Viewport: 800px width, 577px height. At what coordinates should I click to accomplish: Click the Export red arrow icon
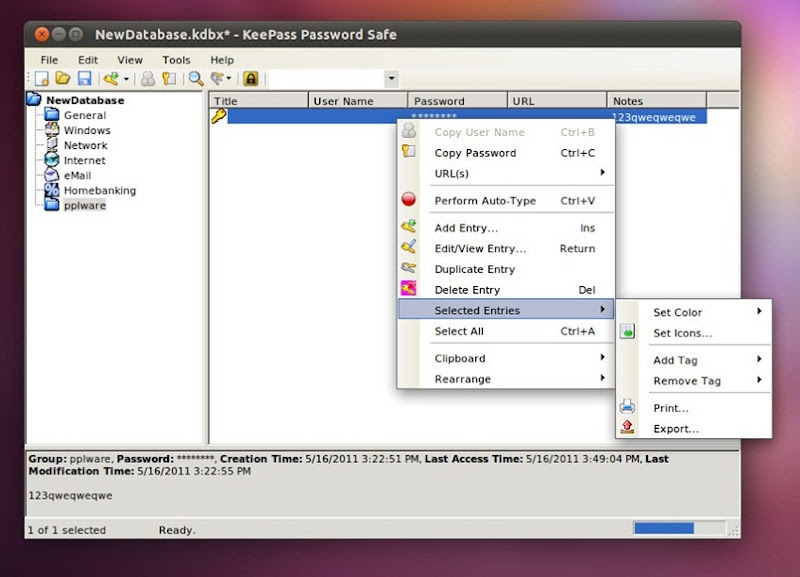click(x=628, y=427)
